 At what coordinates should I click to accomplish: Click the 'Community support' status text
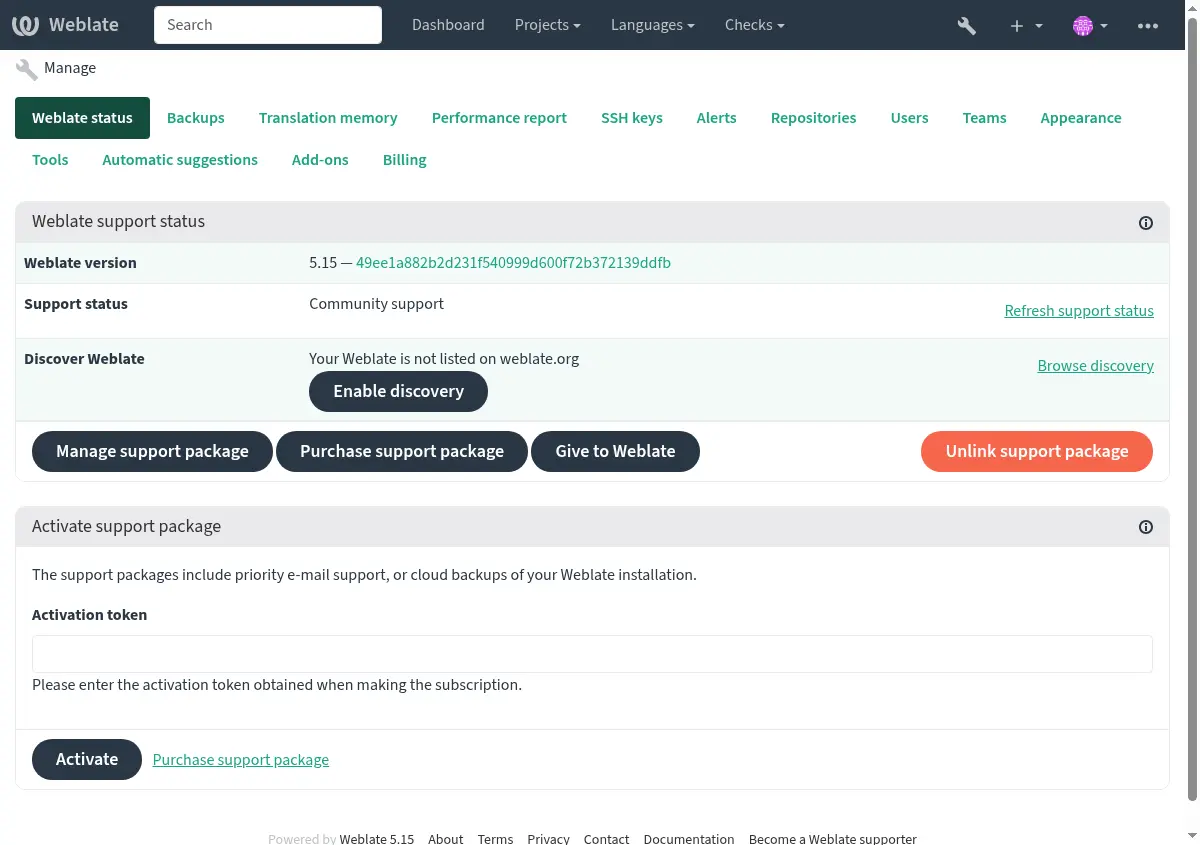point(376,304)
